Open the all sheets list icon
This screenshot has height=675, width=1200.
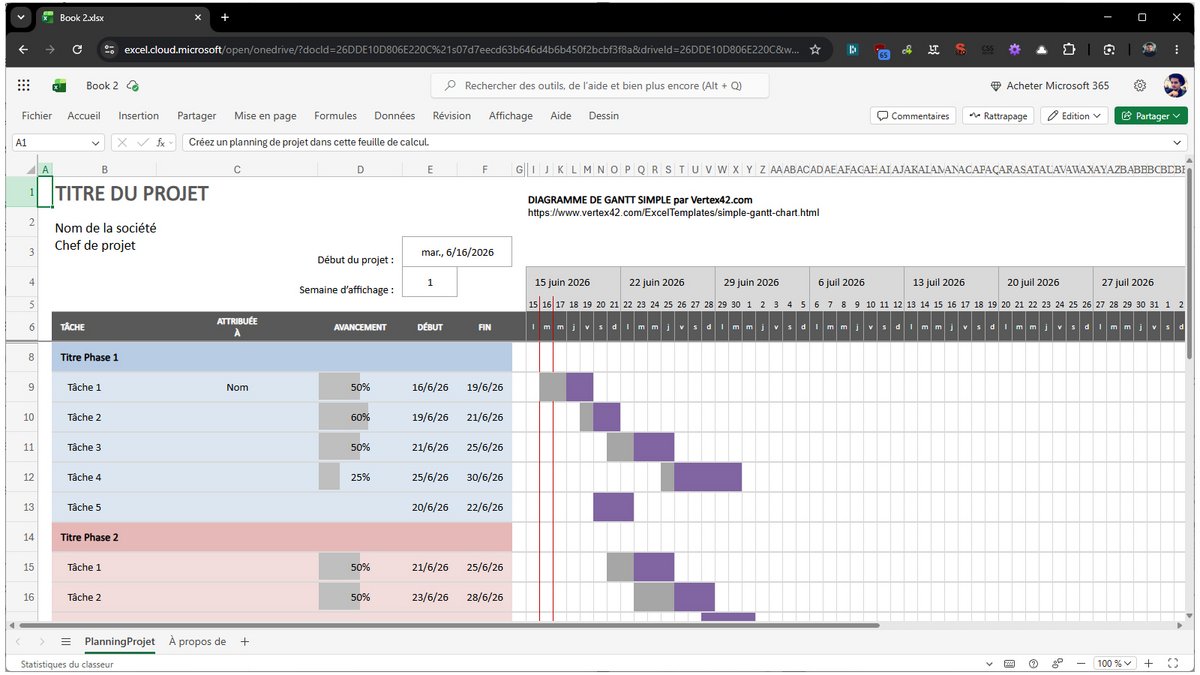tap(66, 641)
